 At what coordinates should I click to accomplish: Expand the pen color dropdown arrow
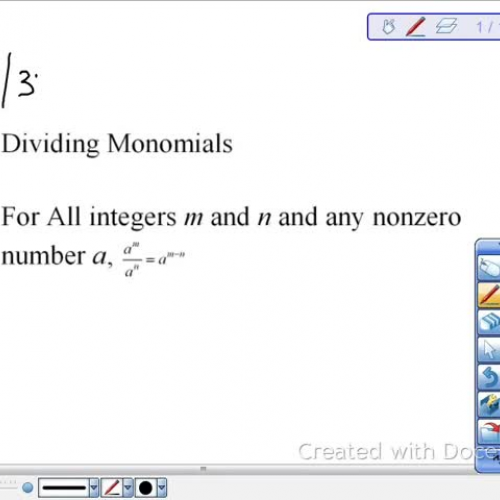162,488
